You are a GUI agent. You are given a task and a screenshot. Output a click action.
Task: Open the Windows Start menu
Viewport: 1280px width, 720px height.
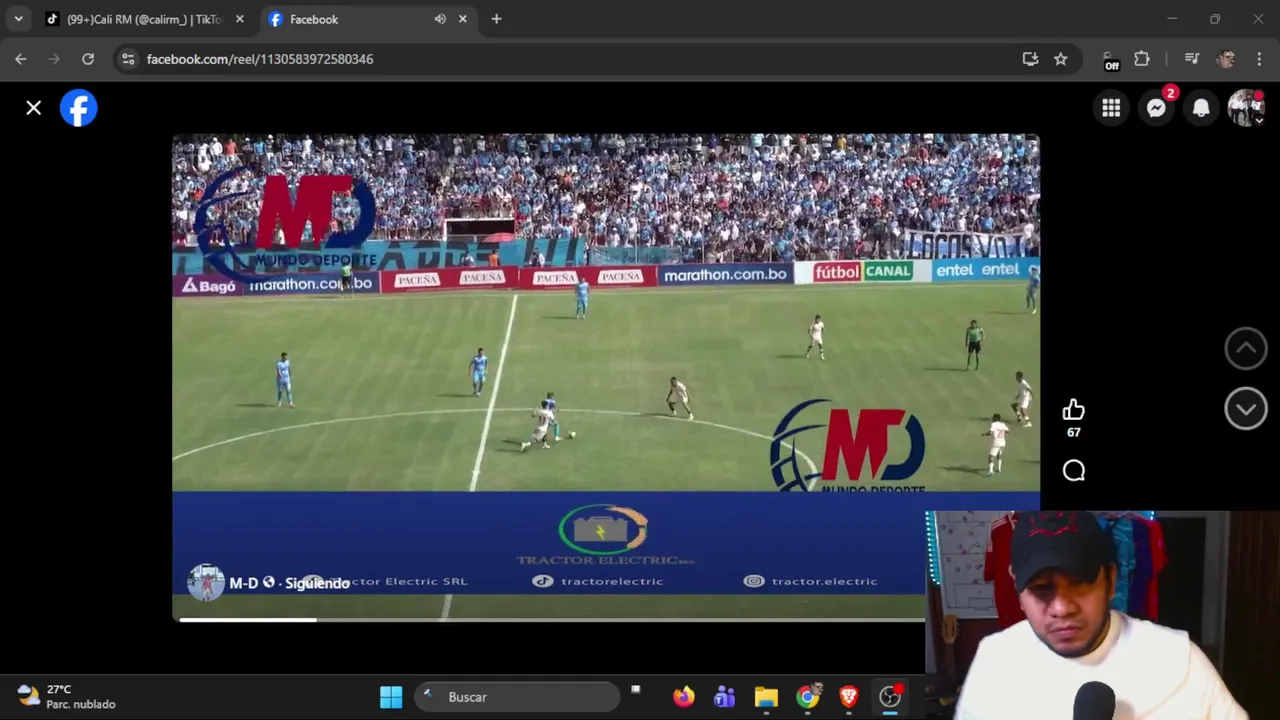(x=391, y=697)
